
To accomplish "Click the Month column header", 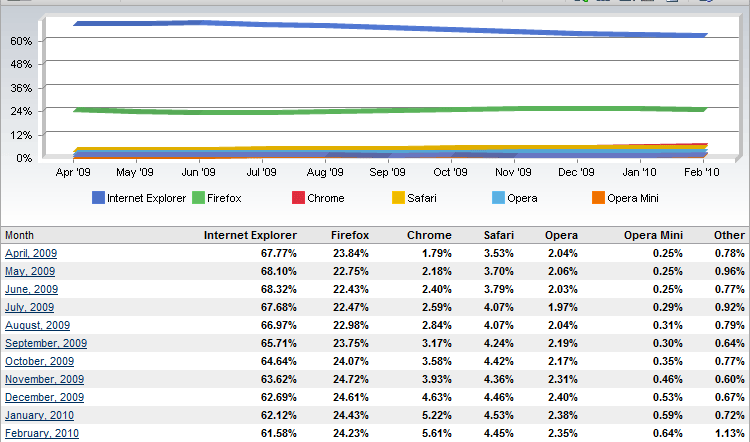I will pos(19,235).
